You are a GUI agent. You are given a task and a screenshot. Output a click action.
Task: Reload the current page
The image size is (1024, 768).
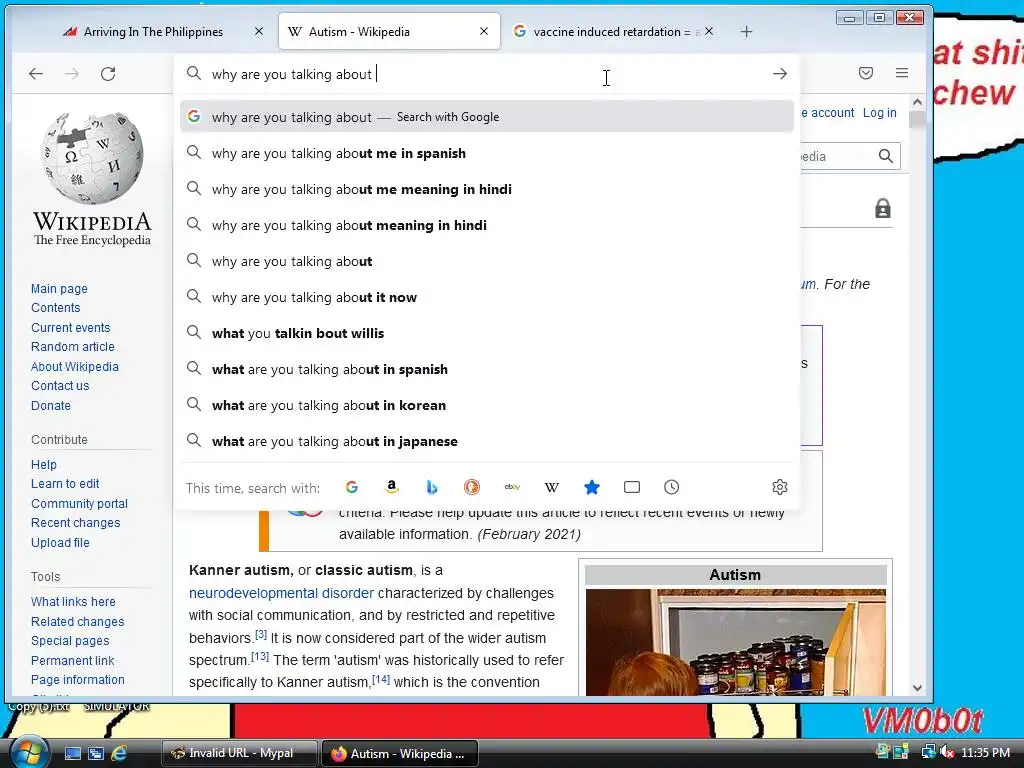(x=108, y=74)
